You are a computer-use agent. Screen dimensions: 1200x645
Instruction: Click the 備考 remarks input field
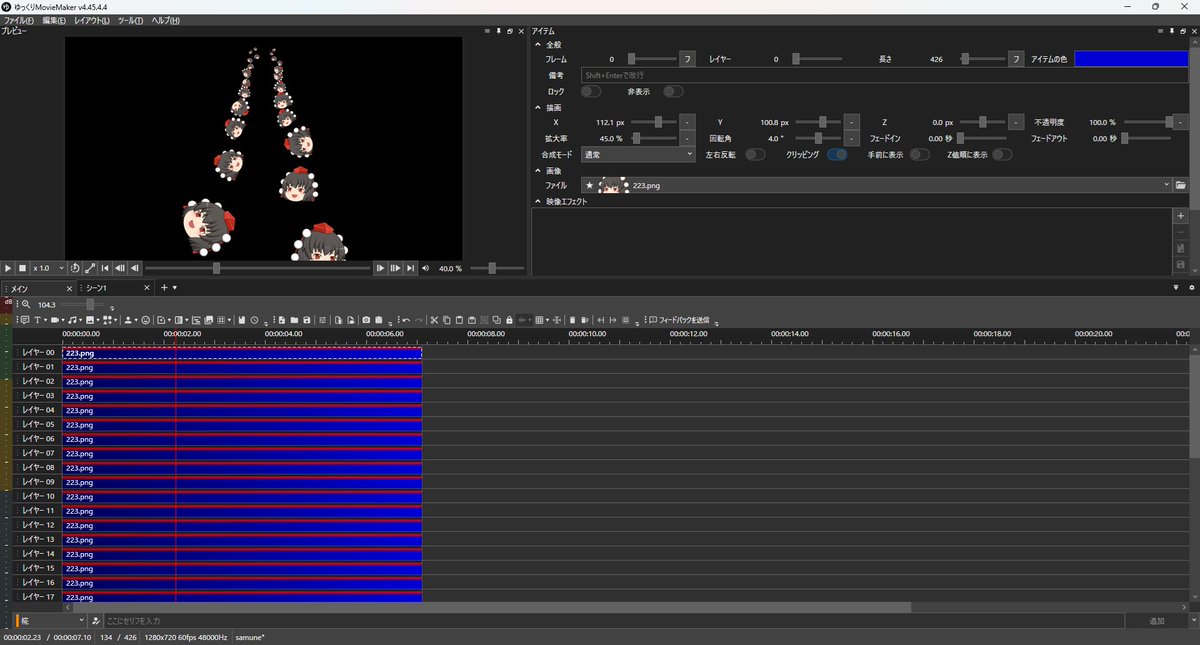point(884,75)
